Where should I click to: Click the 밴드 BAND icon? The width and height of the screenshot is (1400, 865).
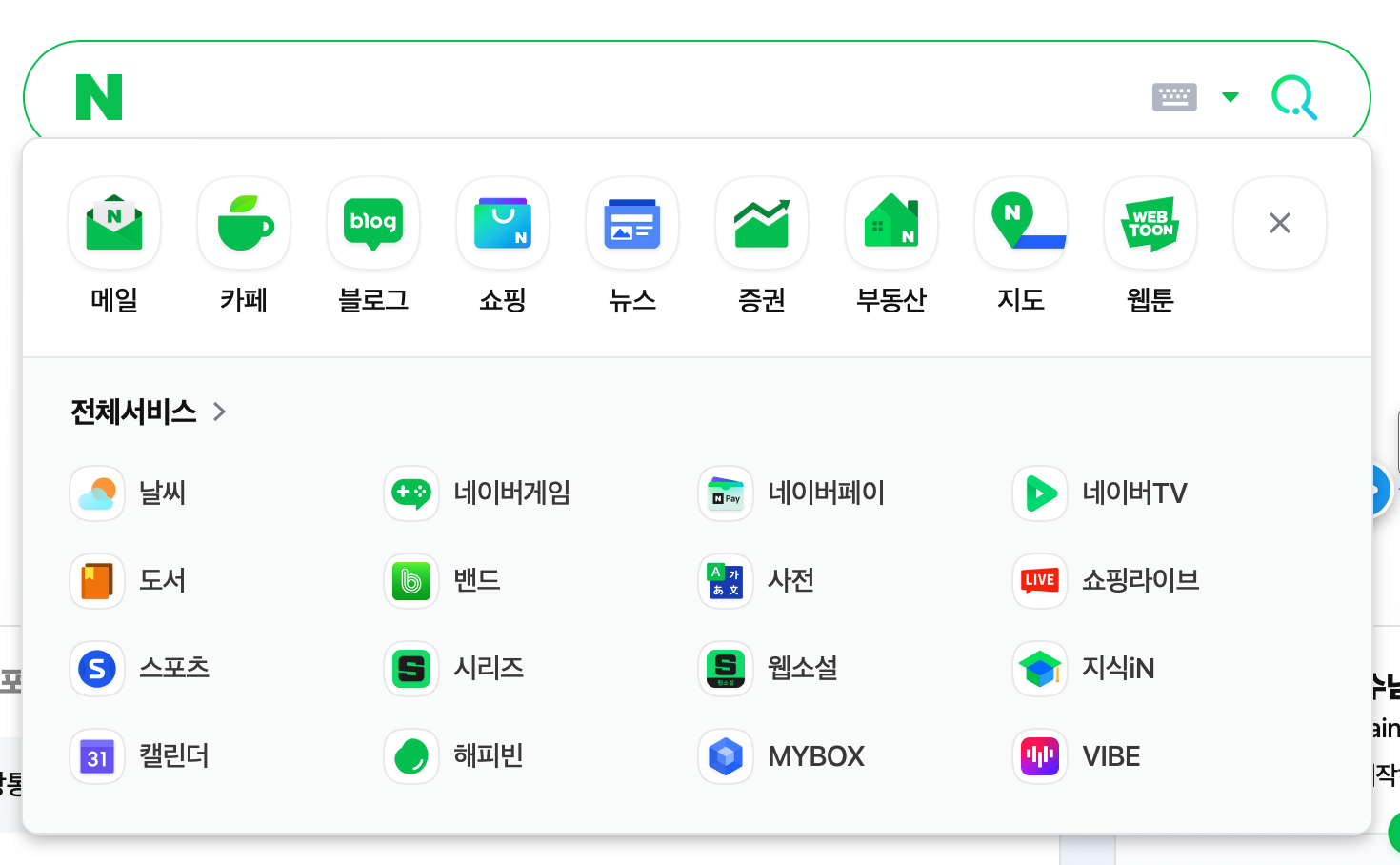point(411,581)
